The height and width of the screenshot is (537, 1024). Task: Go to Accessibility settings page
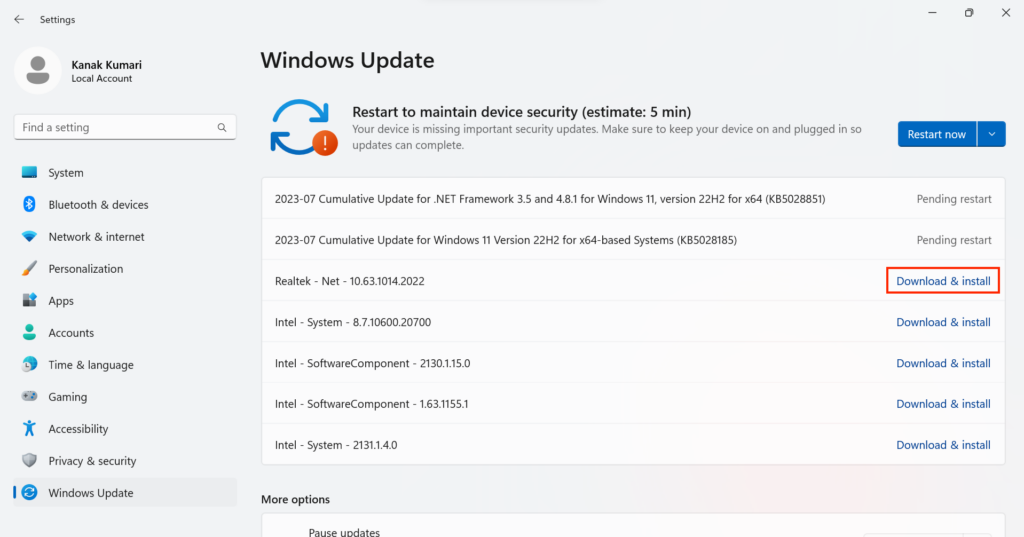pos(78,429)
